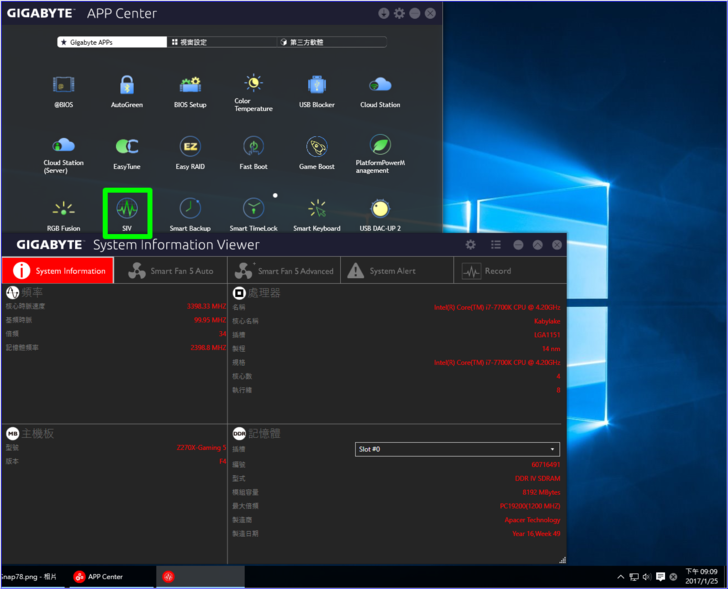Open Cloud Station app
The width and height of the screenshot is (728, 589).
pyautogui.click(x=380, y=86)
